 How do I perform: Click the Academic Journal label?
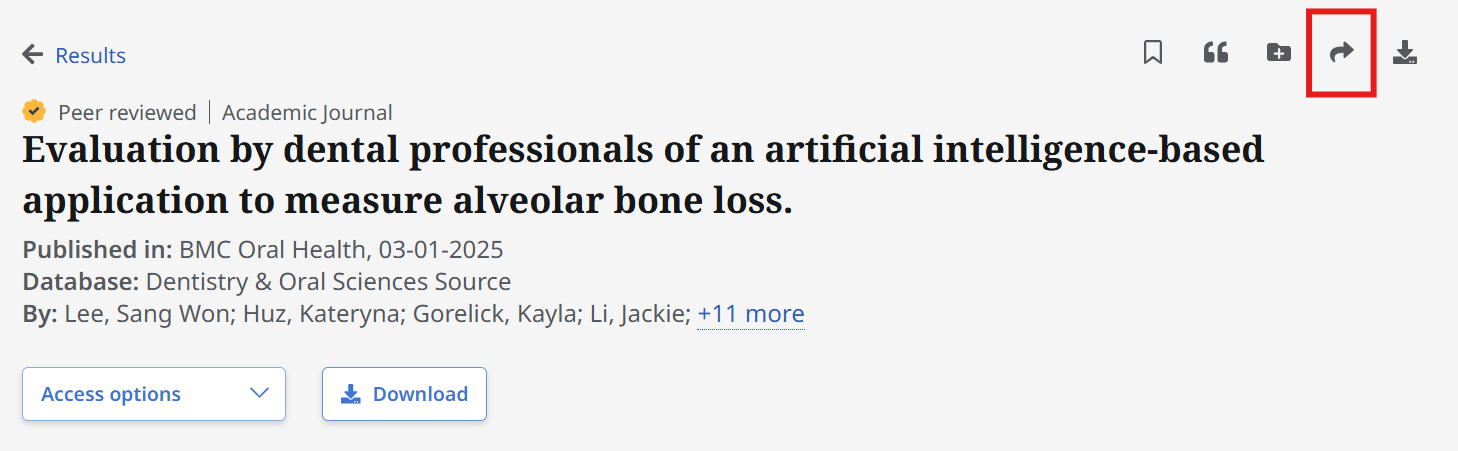click(307, 112)
